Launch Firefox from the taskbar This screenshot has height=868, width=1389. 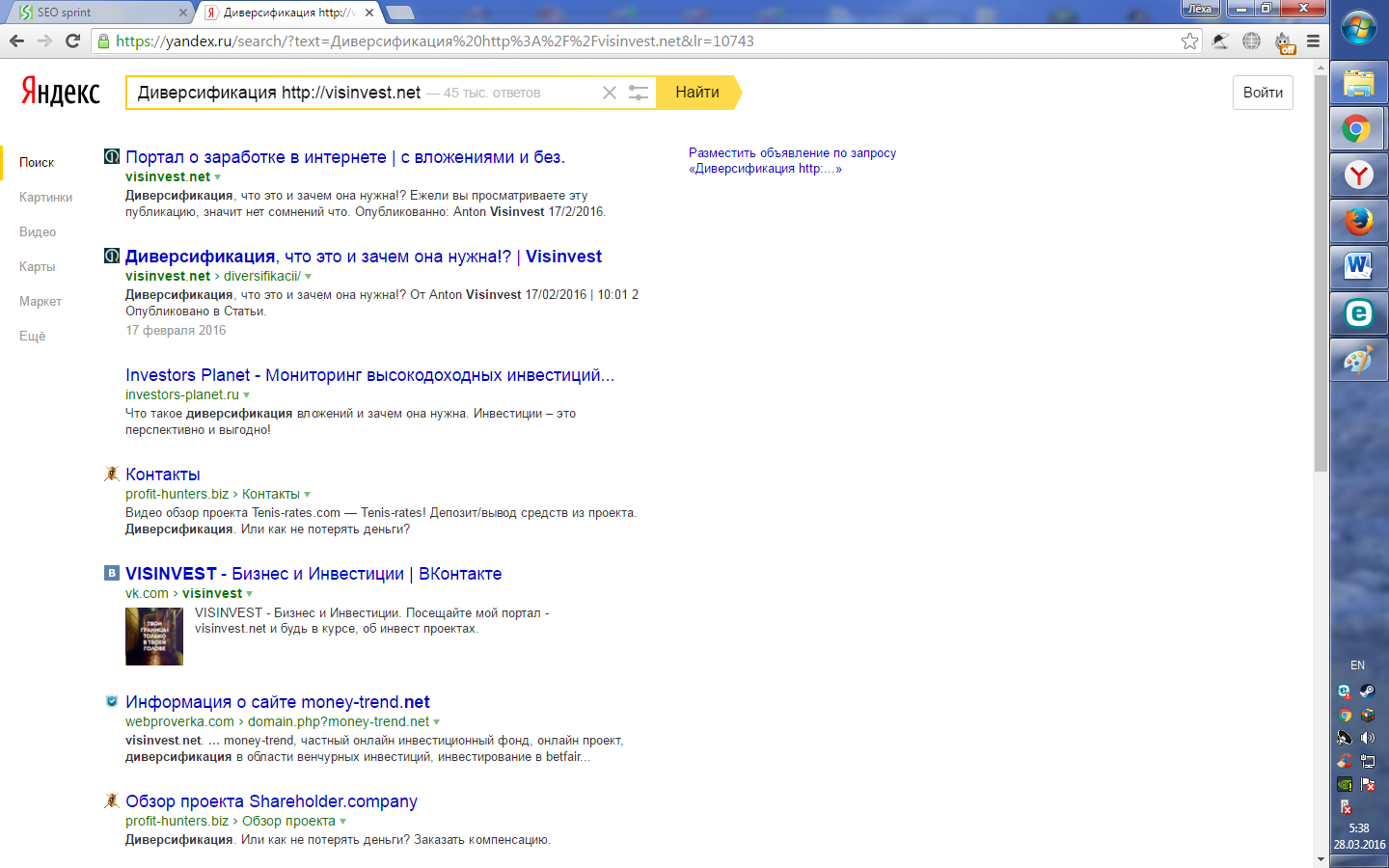(1358, 221)
